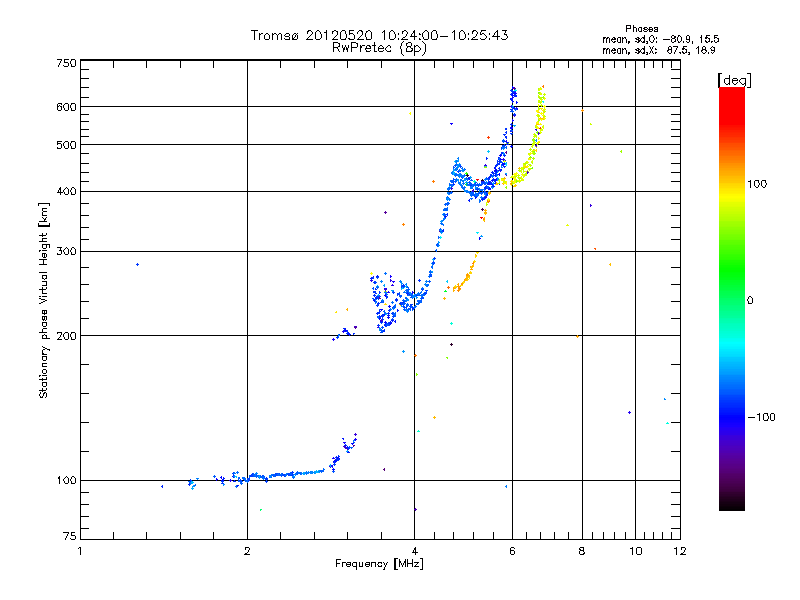
Task: Click the x-axis tick label "10"
Action: coord(636,551)
